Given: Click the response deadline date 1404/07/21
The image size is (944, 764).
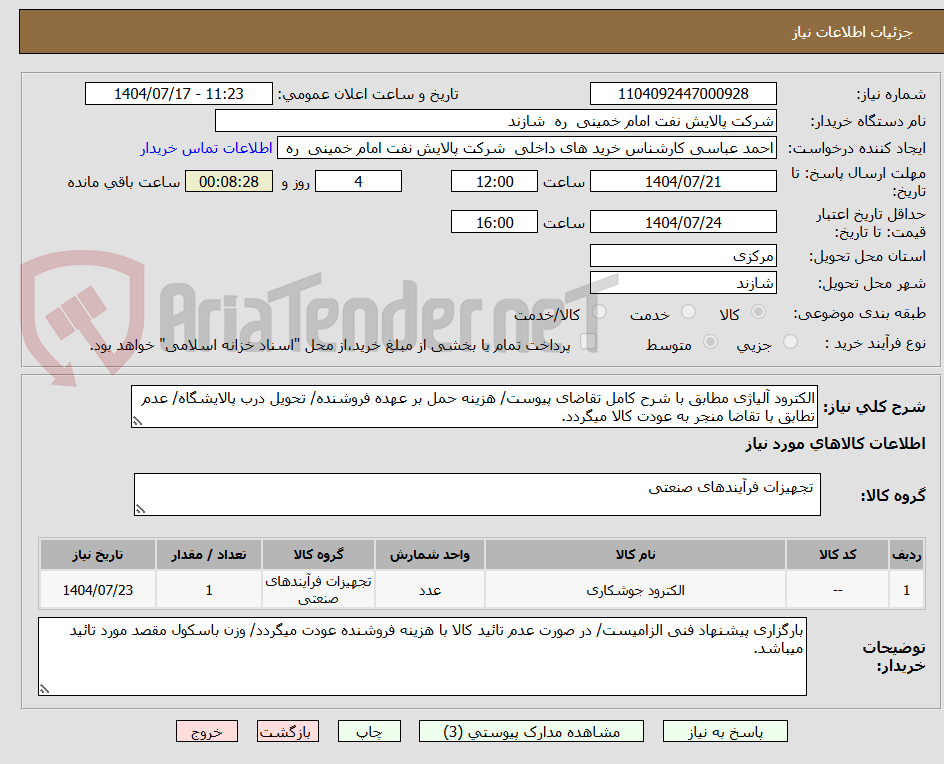Looking at the screenshot, I should pos(683,181).
